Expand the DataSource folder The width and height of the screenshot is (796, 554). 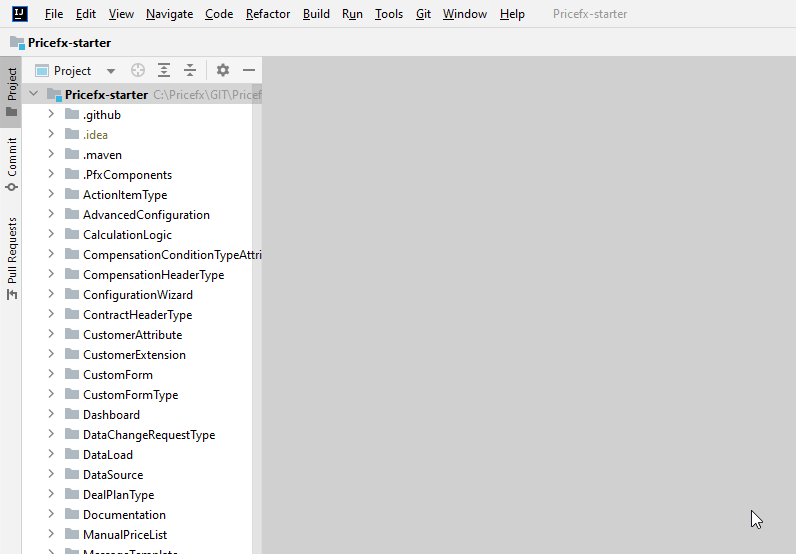click(51, 474)
